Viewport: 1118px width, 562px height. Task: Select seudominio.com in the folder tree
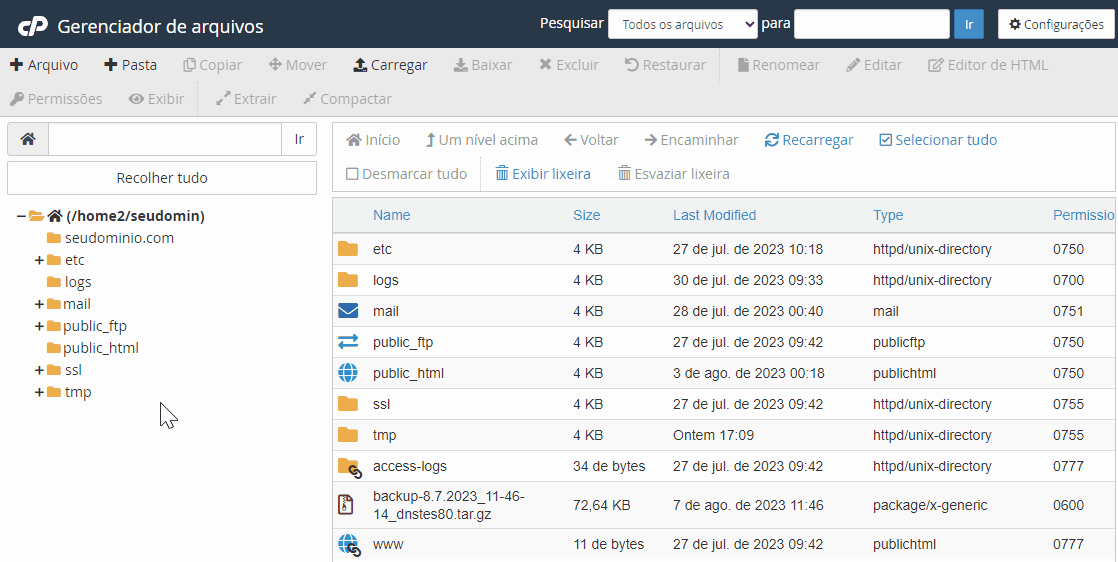119,237
